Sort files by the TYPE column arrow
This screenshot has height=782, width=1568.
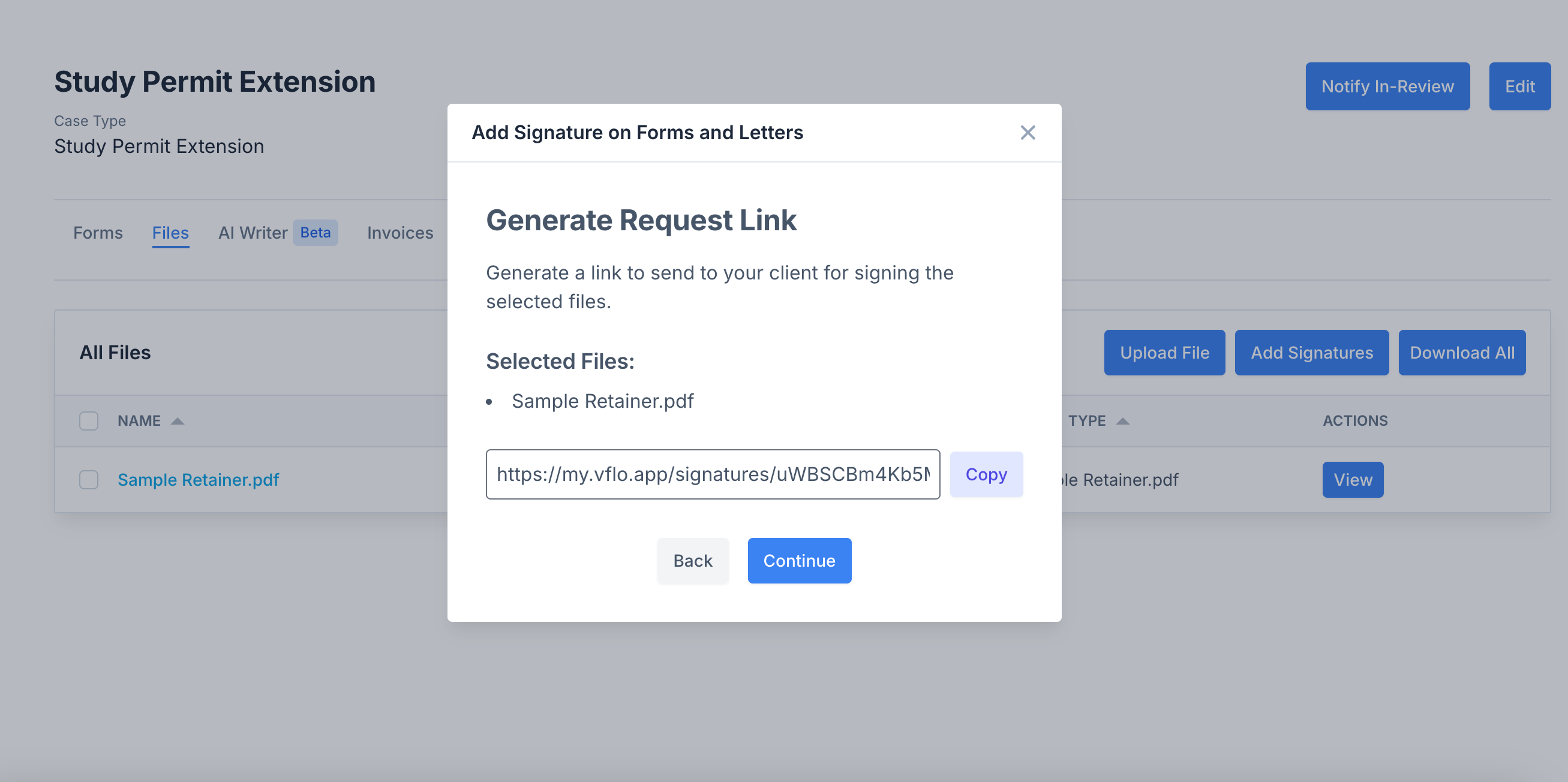(x=1122, y=421)
